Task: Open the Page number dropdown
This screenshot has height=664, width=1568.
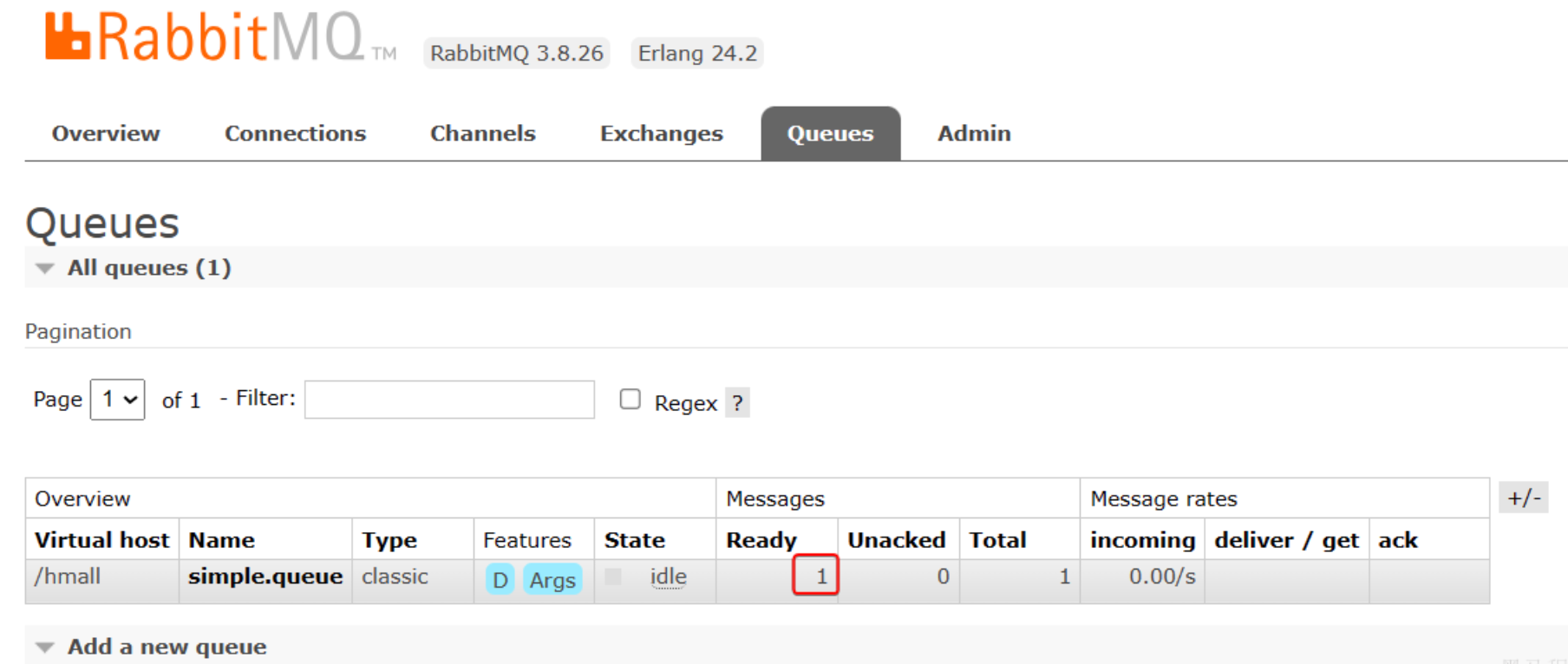Action: coord(117,400)
